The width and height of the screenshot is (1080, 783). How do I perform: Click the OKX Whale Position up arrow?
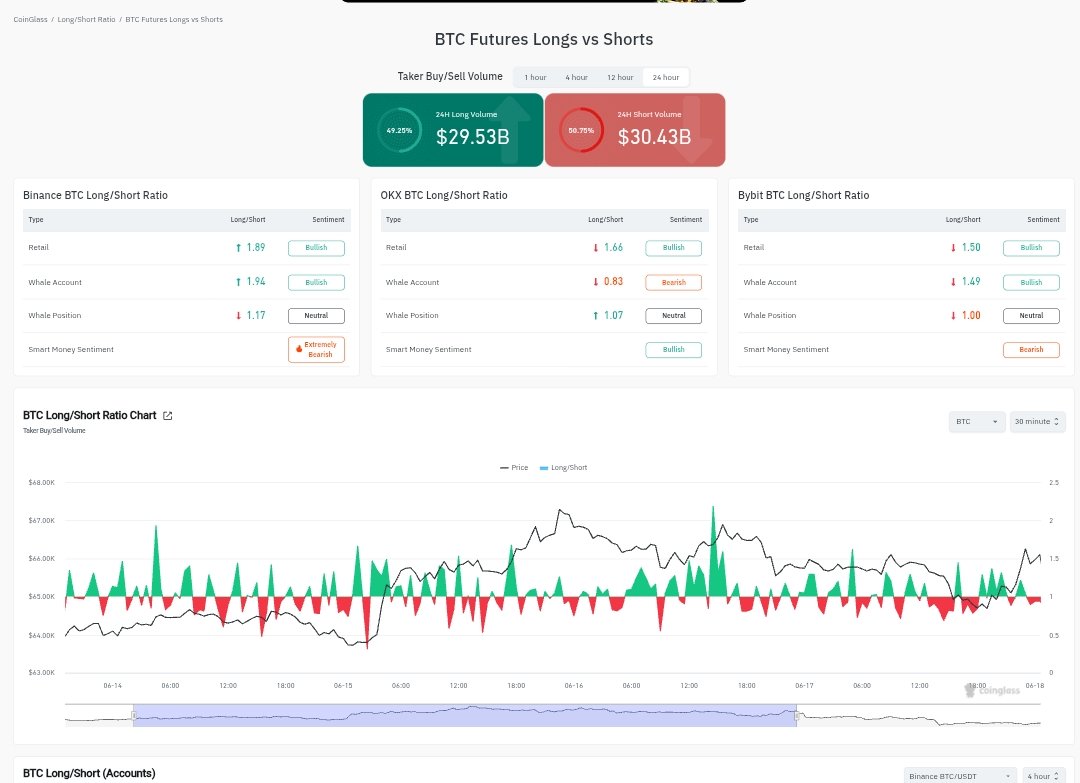point(596,315)
